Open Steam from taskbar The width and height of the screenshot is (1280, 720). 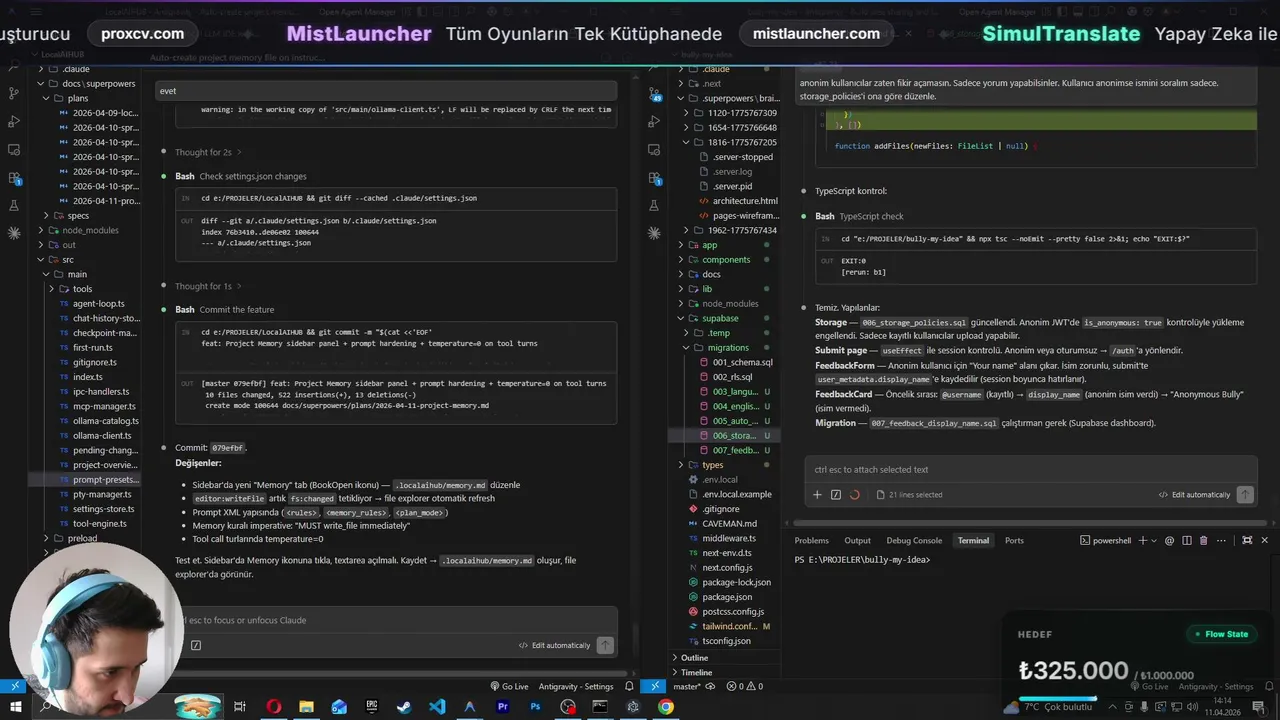coord(404,707)
